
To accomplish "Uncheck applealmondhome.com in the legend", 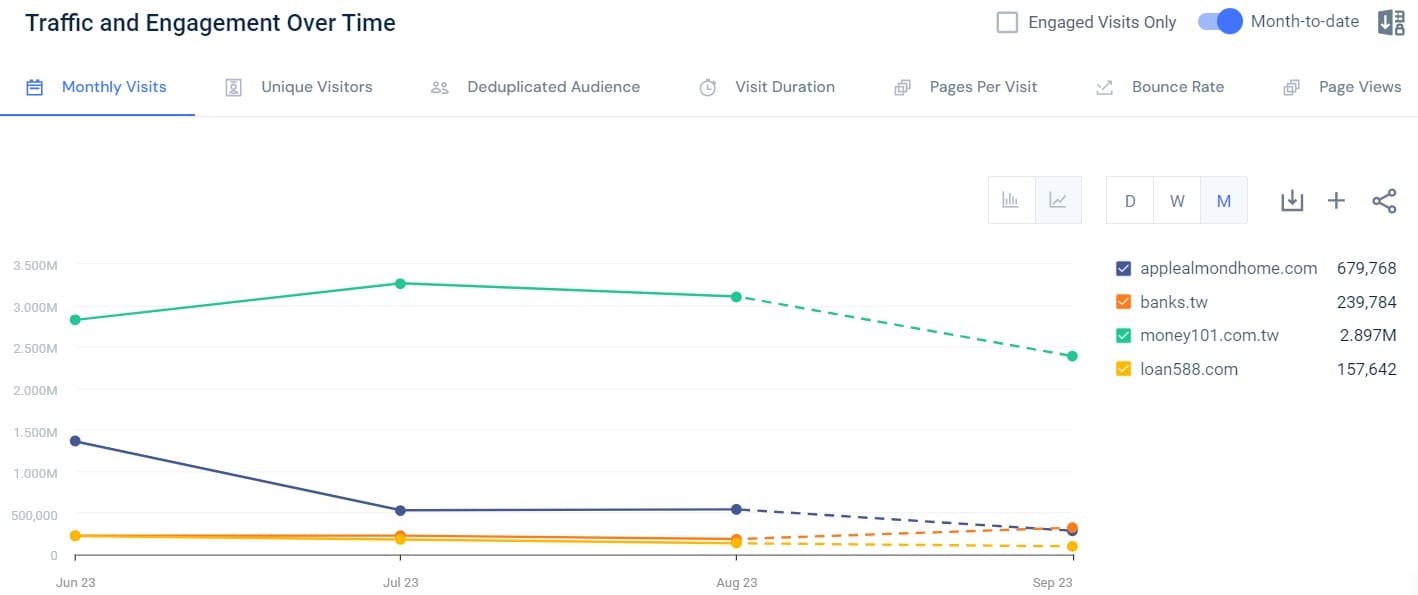I will (x=1125, y=268).
